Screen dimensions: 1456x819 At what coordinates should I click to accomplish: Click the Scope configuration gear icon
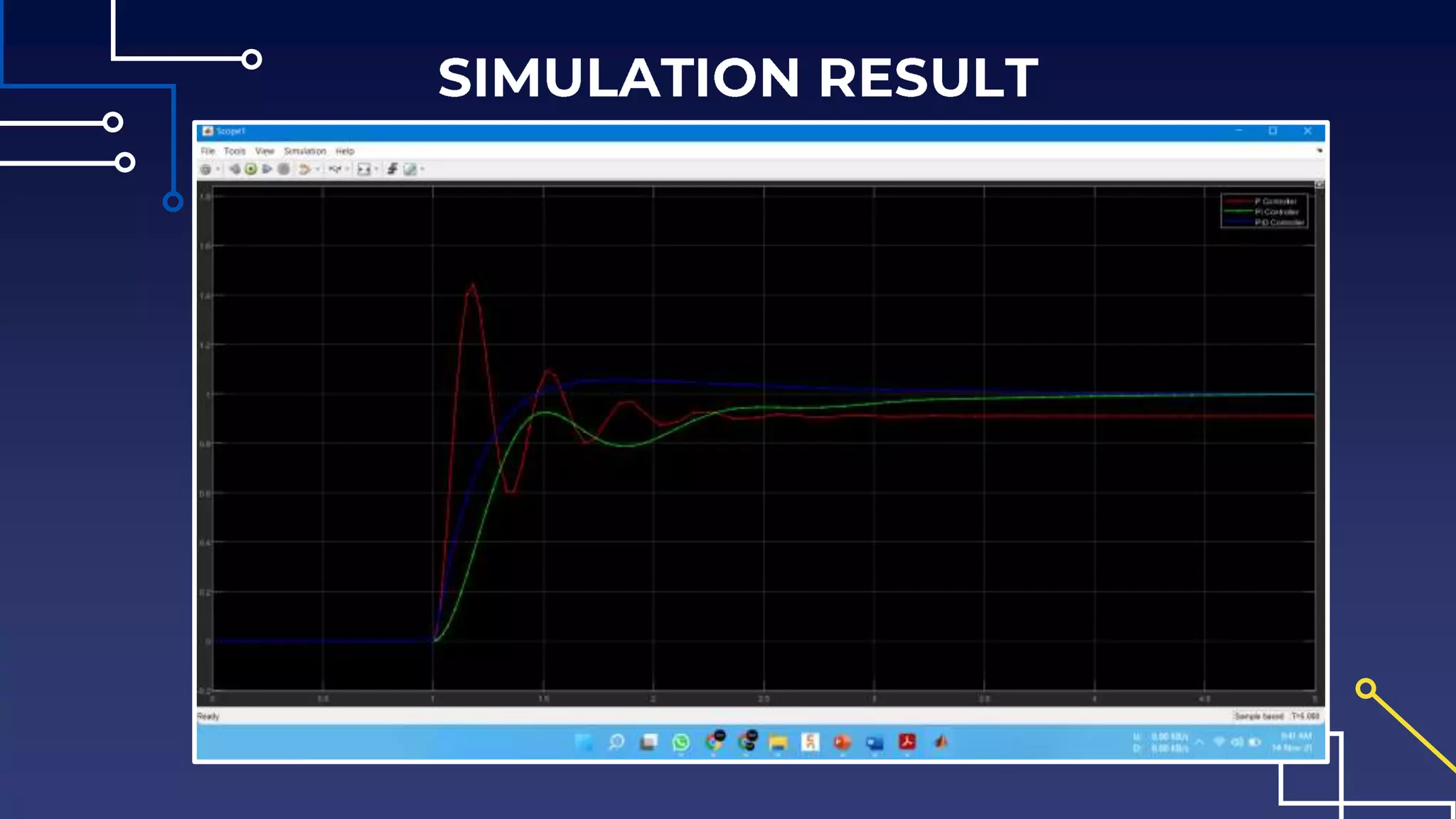click(x=205, y=169)
